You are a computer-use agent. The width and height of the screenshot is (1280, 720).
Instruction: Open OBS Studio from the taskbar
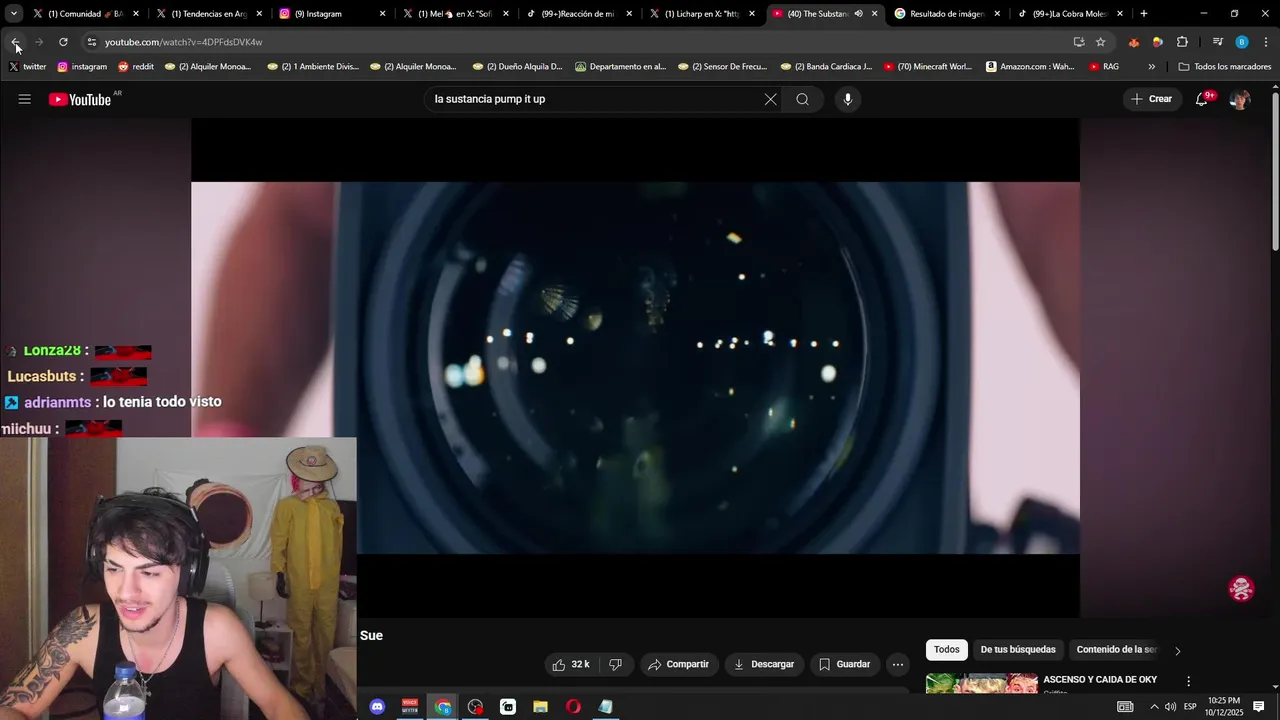476,707
